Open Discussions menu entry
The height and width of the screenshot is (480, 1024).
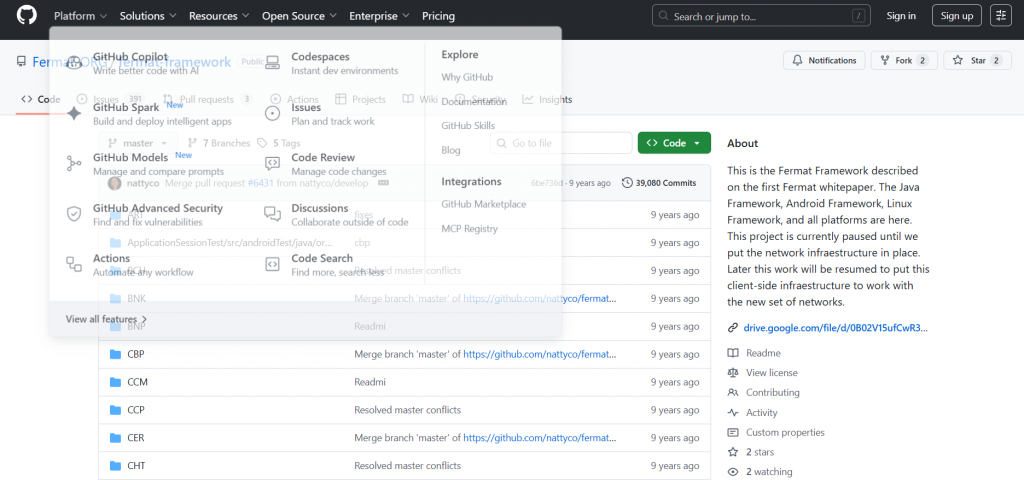click(x=320, y=208)
